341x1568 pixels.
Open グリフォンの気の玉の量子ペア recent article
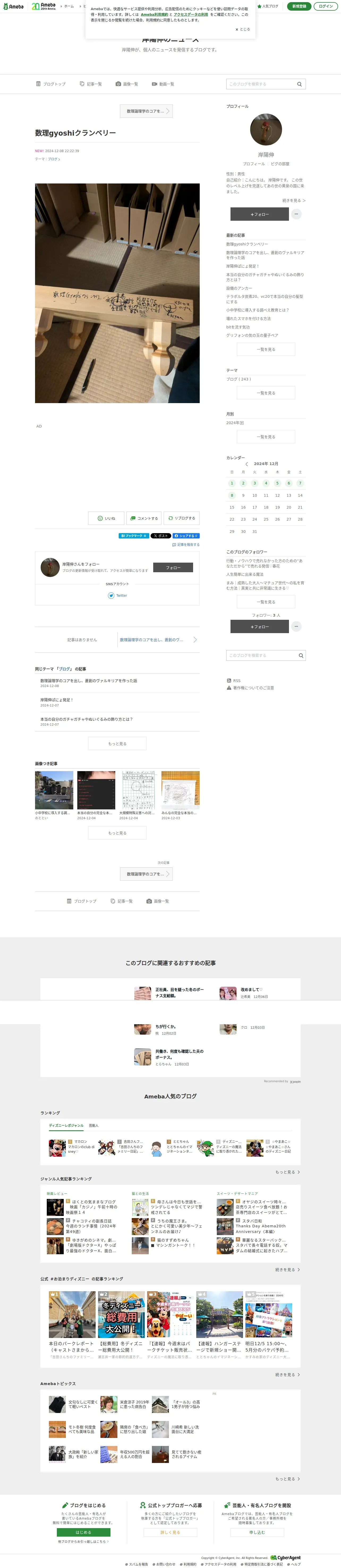point(252,335)
